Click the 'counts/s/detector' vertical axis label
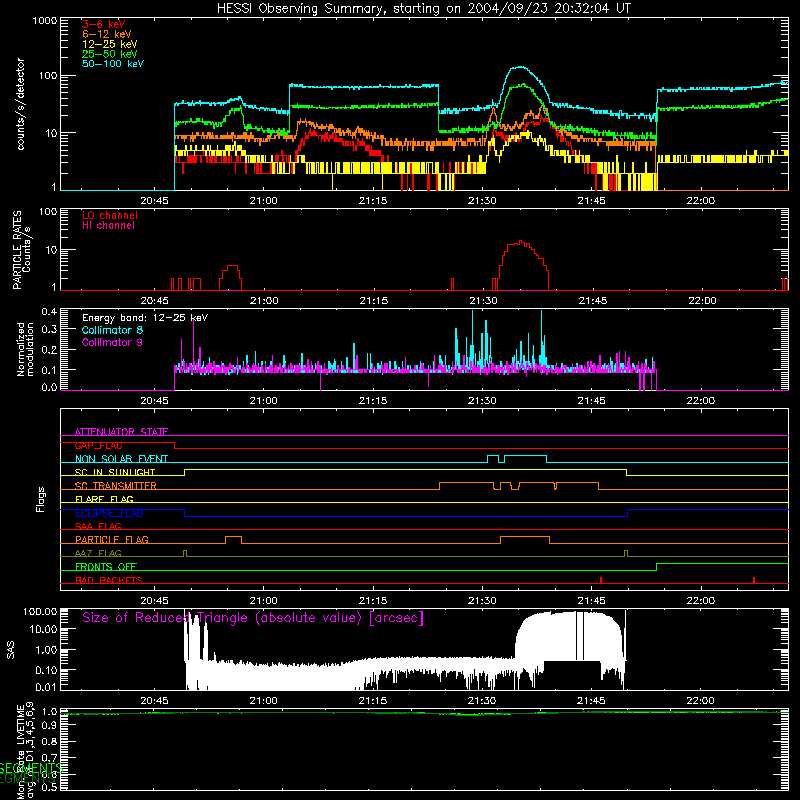 tap(20, 104)
